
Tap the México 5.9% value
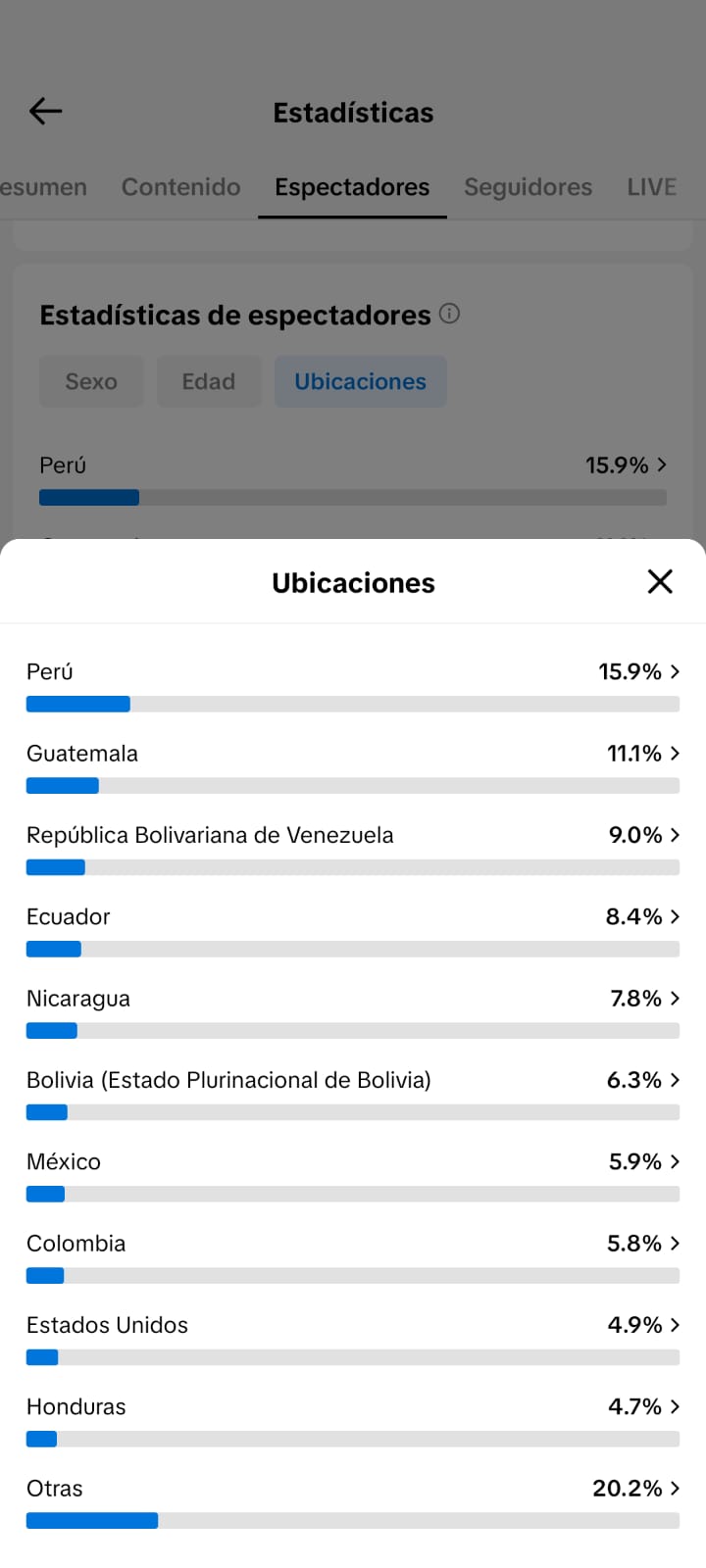point(635,1161)
